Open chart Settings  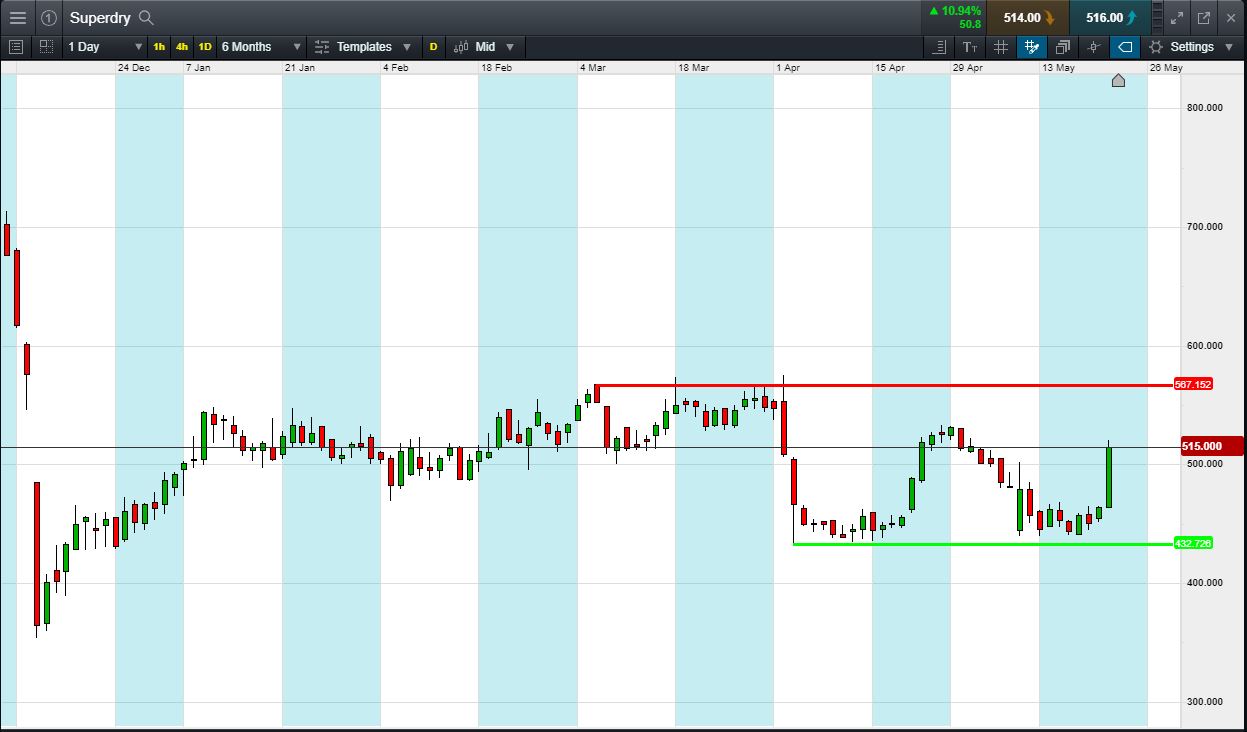point(1192,46)
